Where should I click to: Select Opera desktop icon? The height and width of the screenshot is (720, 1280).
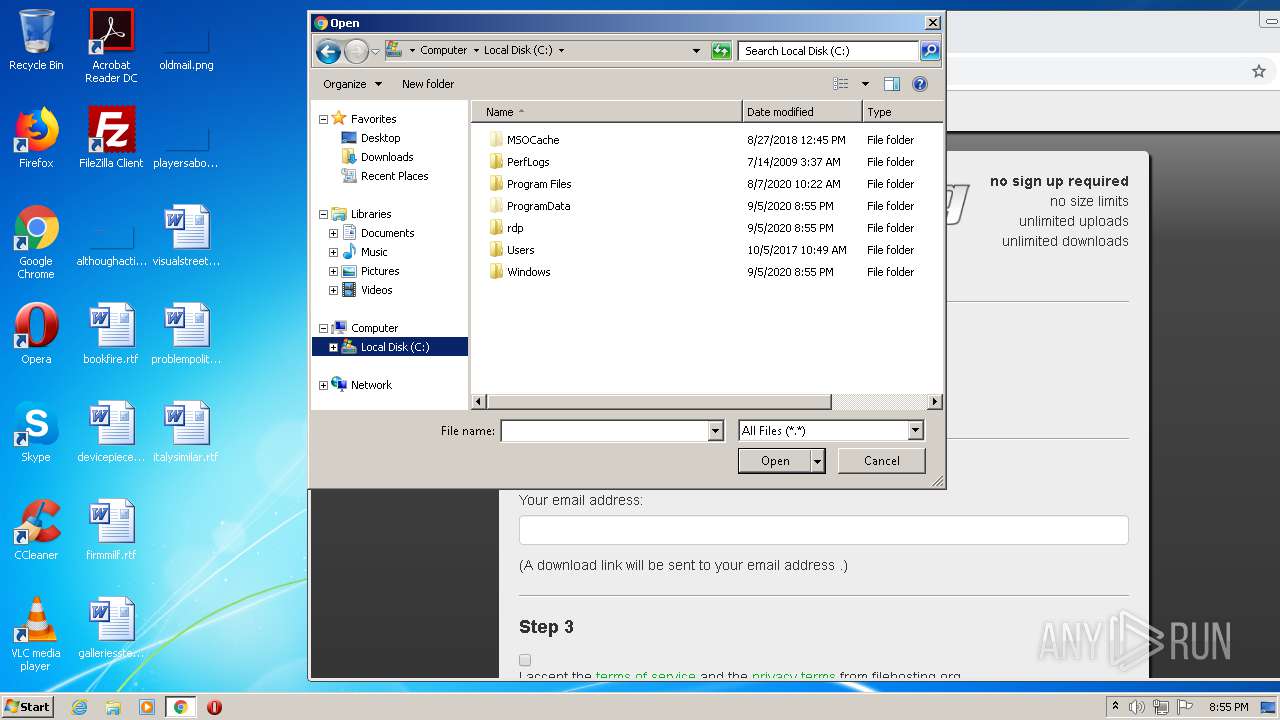coord(36,334)
